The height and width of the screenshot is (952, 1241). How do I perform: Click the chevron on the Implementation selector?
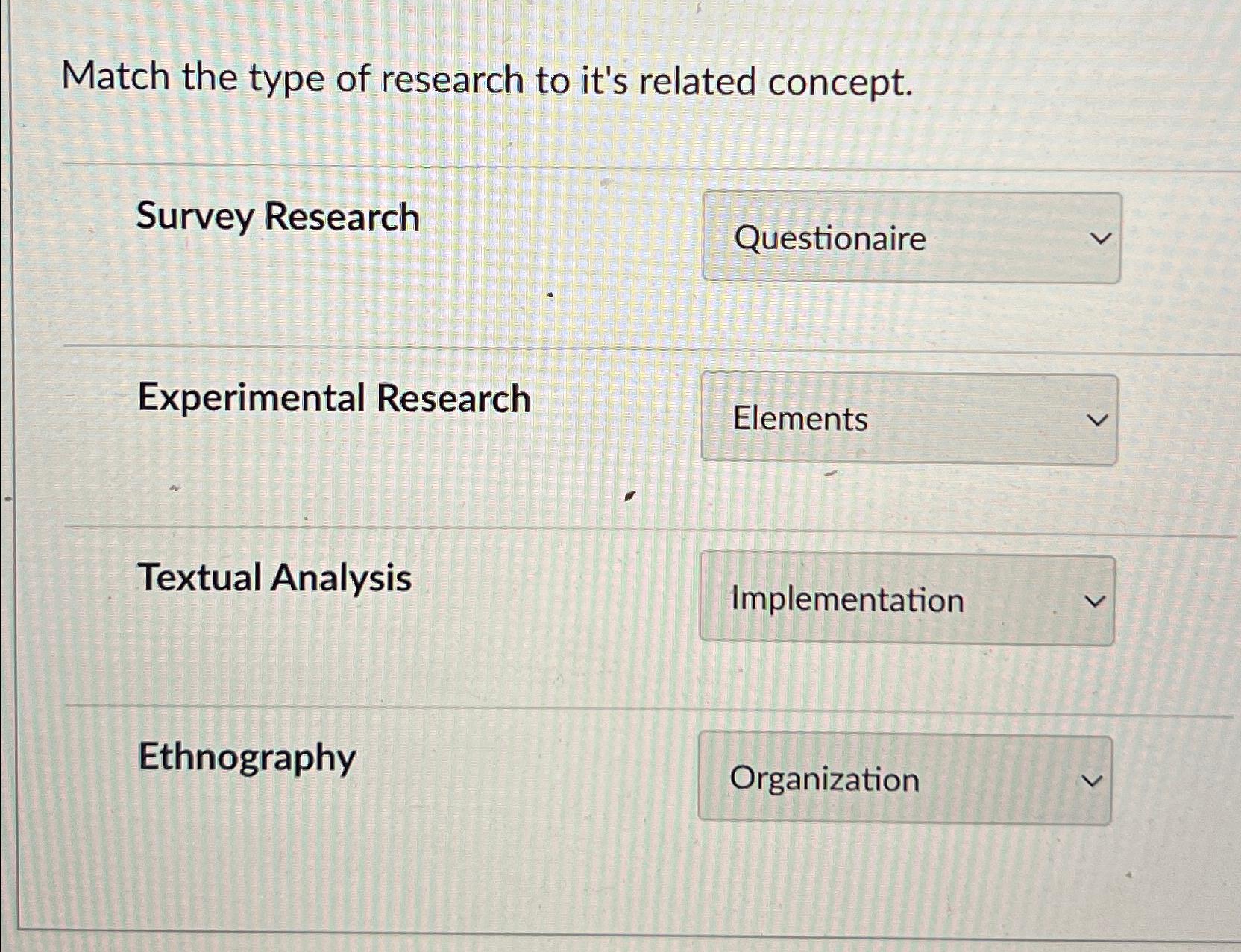[x=1094, y=600]
